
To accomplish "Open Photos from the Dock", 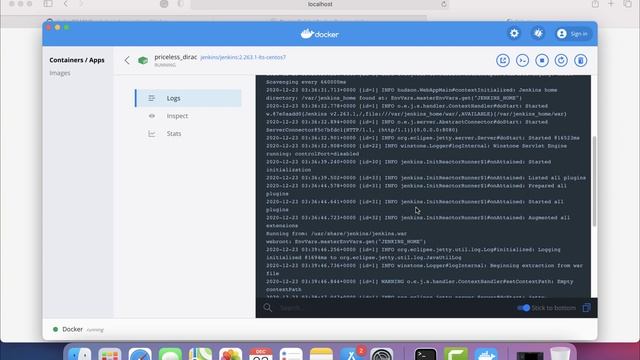I will pyautogui.click(x=231, y=354).
